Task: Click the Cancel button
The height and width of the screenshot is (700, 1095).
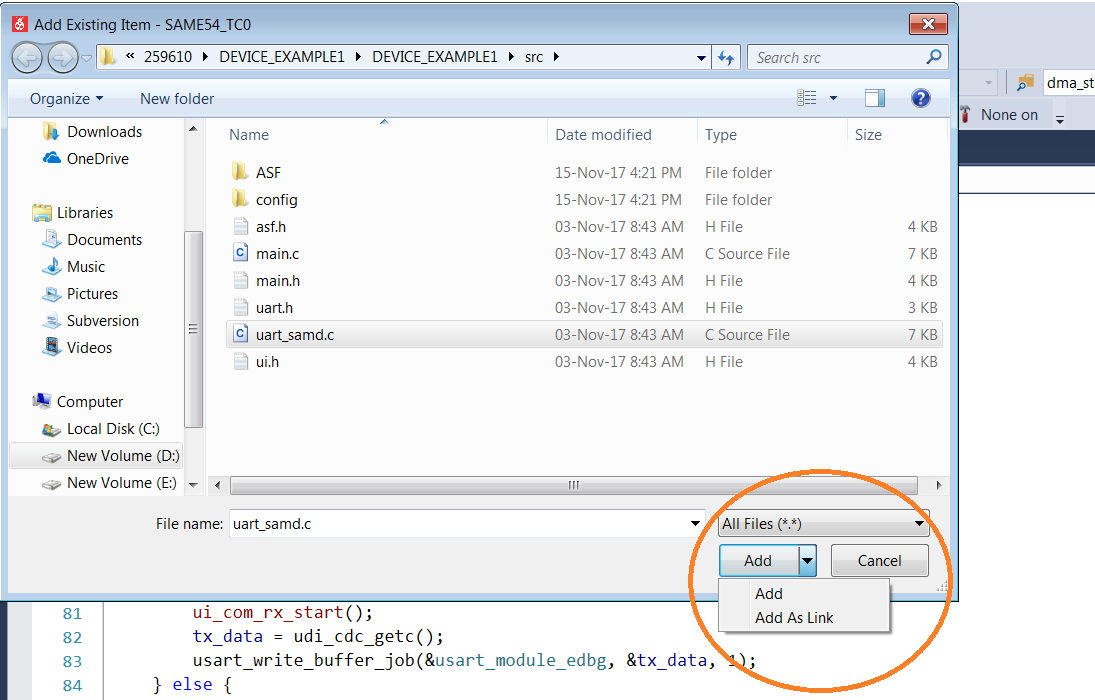Action: click(879, 560)
